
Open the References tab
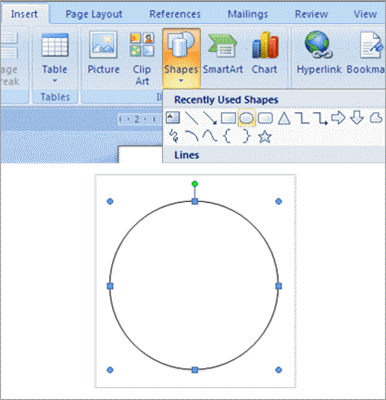tap(175, 14)
